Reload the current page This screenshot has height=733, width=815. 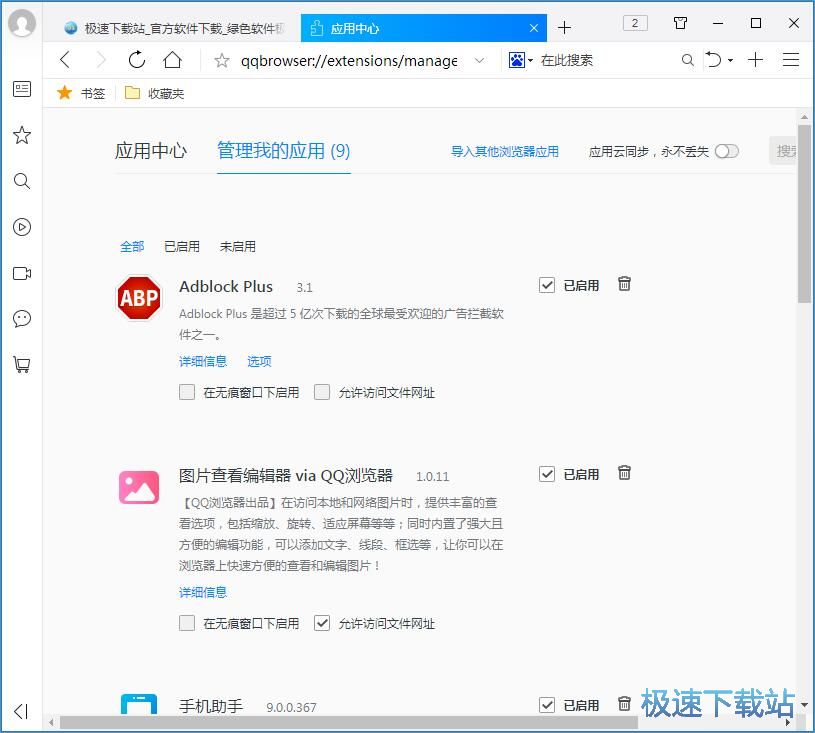[x=137, y=60]
